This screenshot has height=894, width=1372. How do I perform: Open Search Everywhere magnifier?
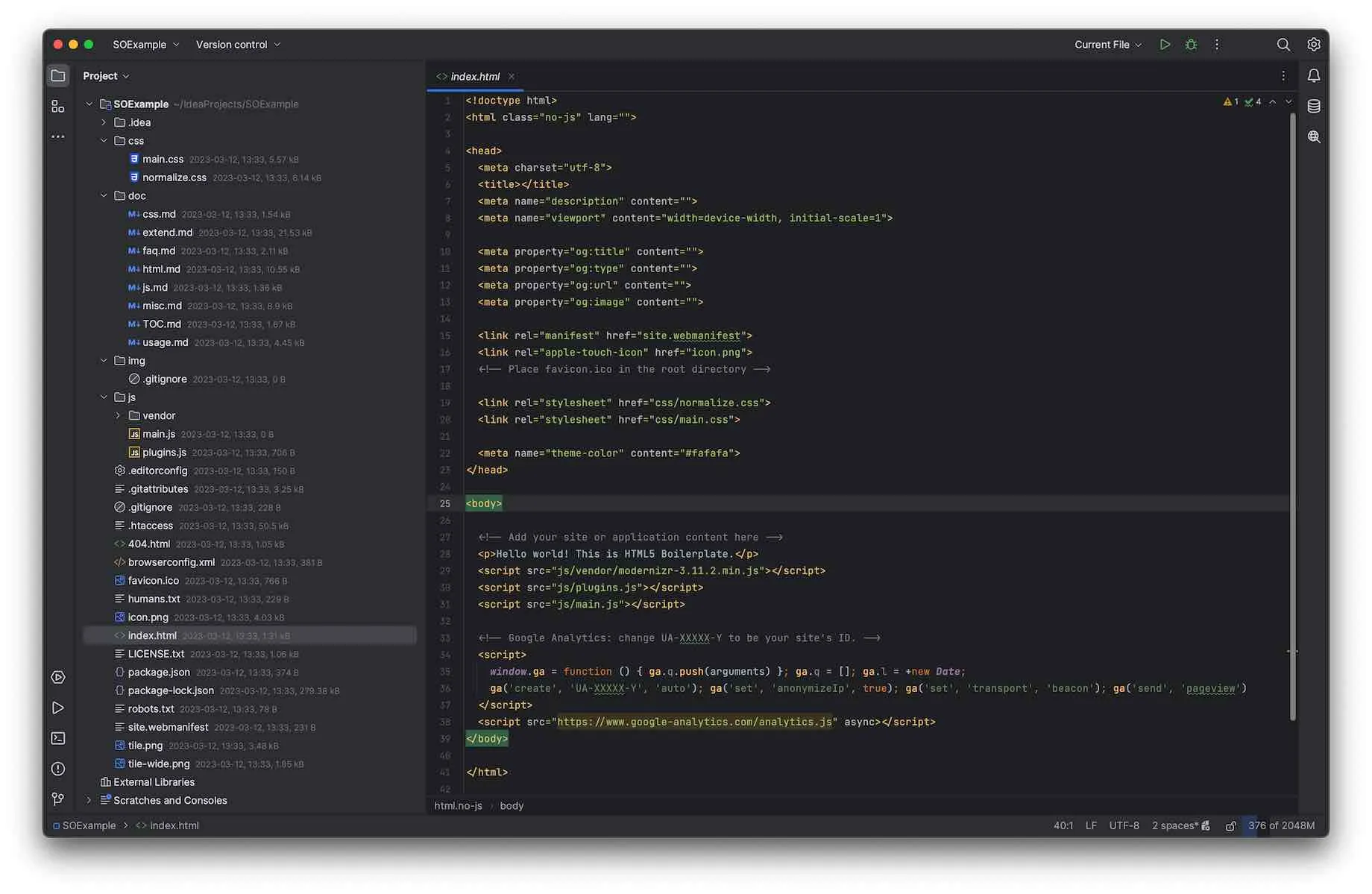click(1283, 45)
